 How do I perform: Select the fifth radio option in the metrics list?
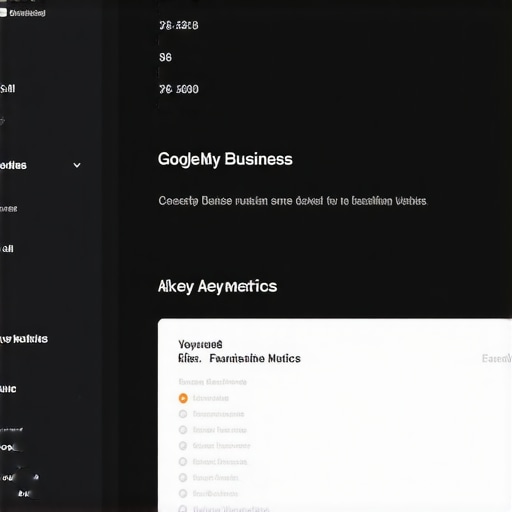pyautogui.click(x=183, y=462)
